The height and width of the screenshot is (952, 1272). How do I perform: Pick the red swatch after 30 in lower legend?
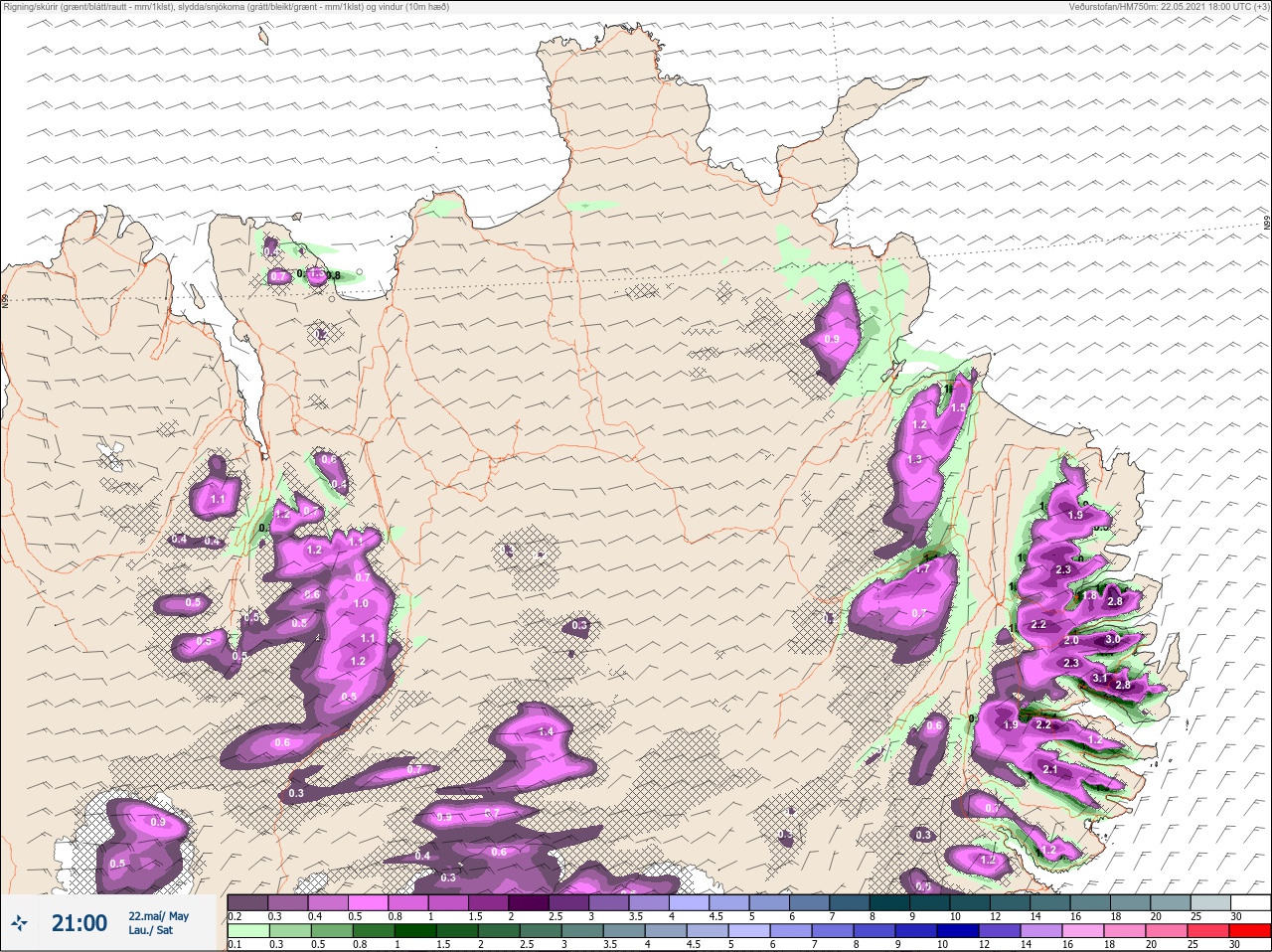[x=1252, y=931]
